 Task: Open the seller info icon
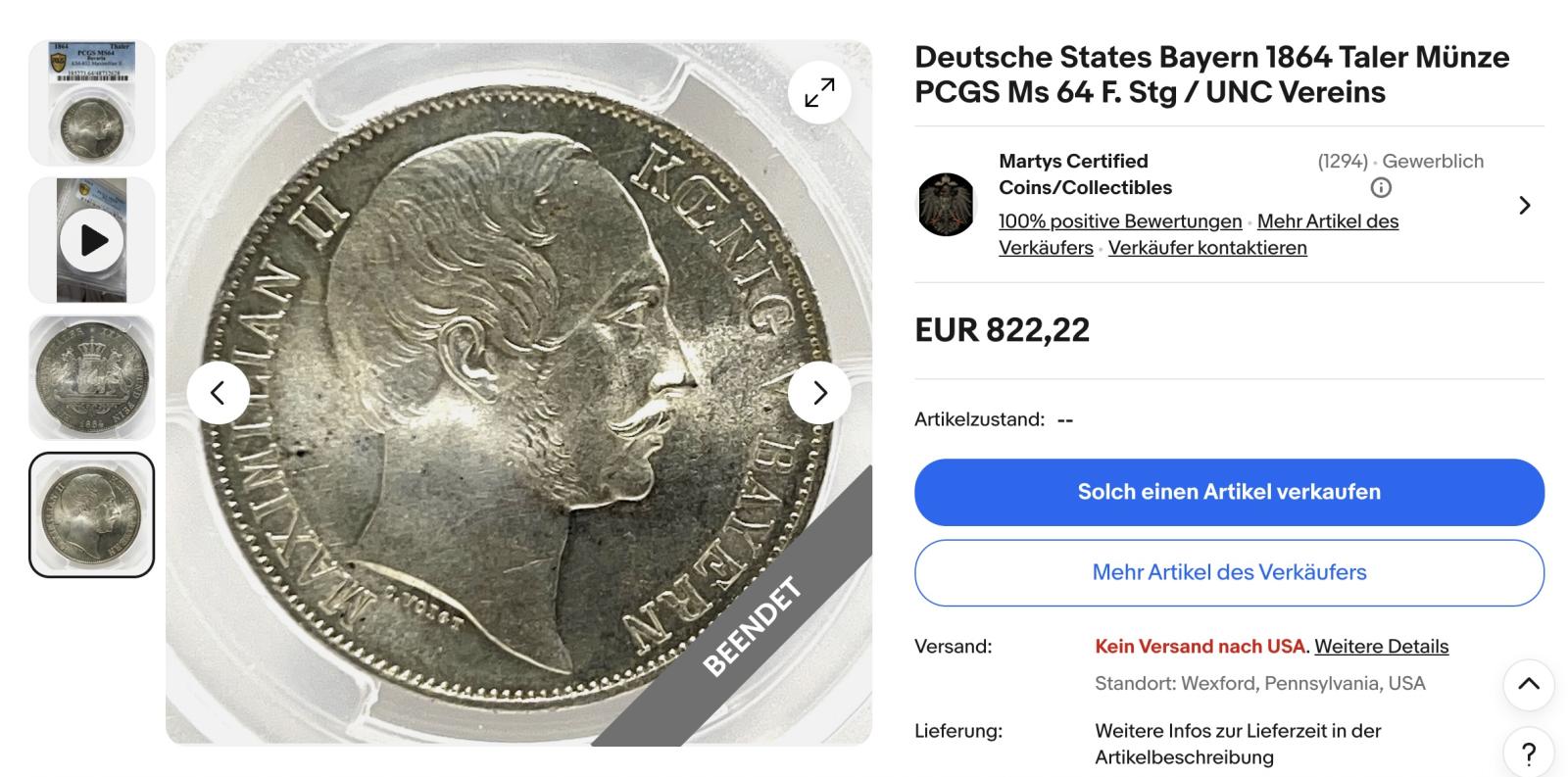(x=1380, y=188)
